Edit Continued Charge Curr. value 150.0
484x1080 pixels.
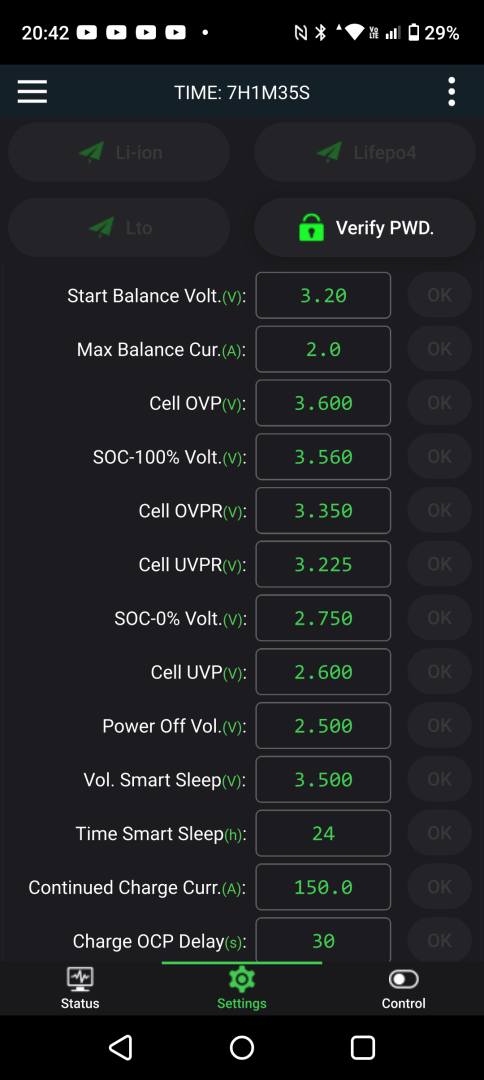(324, 886)
